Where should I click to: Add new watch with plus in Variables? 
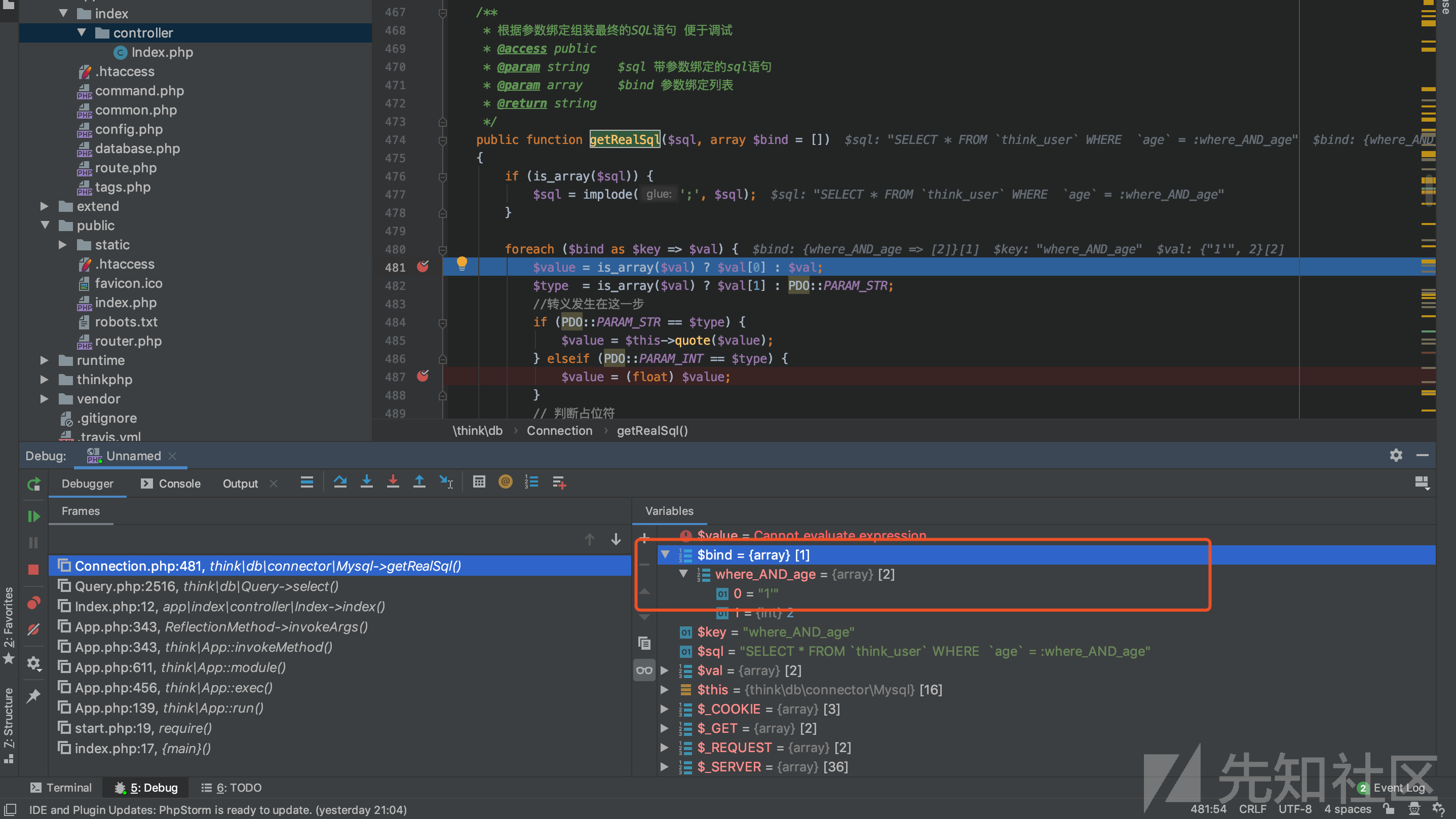(x=644, y=537)
